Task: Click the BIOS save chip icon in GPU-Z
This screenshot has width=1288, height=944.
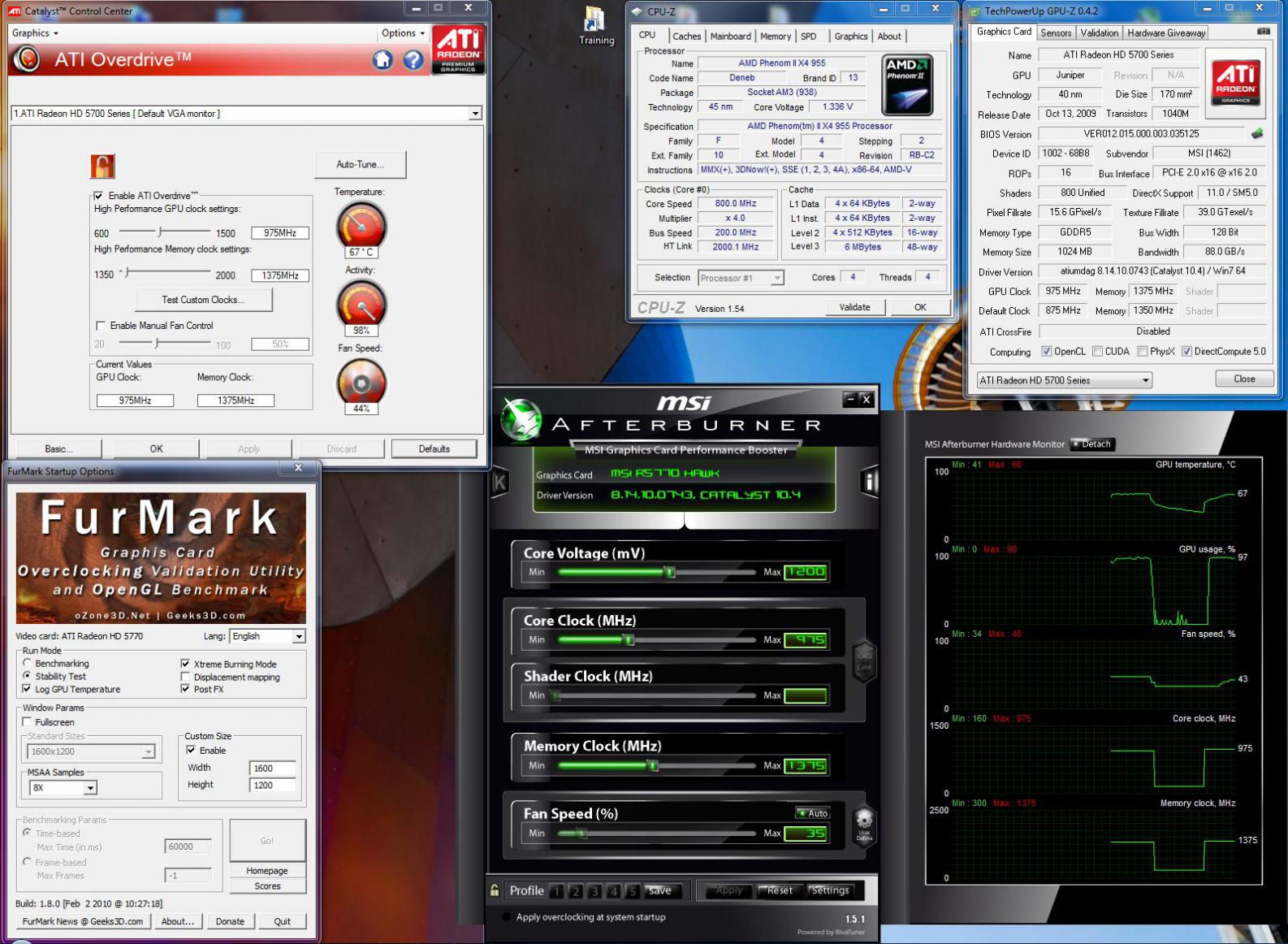Action: (x=1257, y=133)
